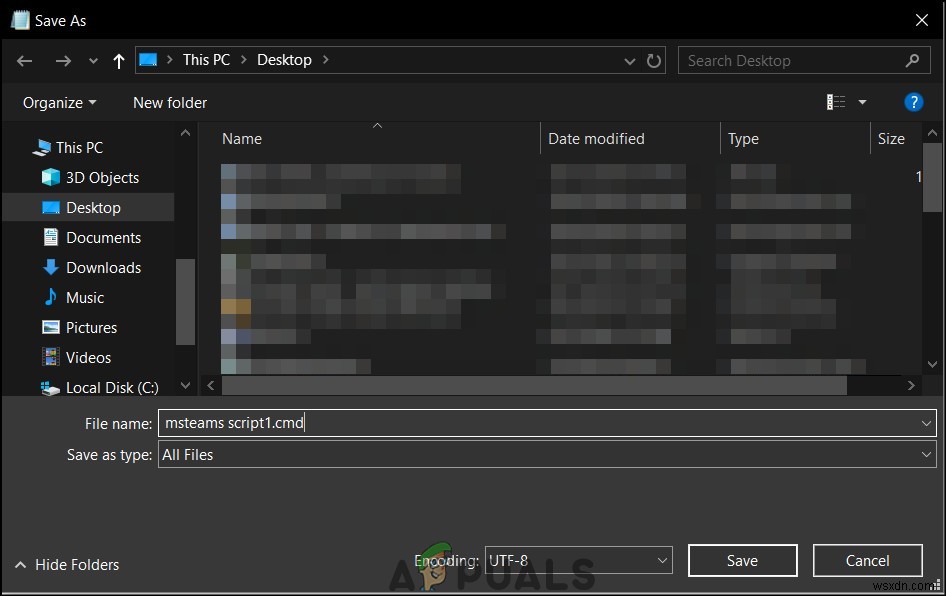Viewport: 946px width, 596px height.
Task: Go up to parent folder
Action: click(x=118, y=60)
